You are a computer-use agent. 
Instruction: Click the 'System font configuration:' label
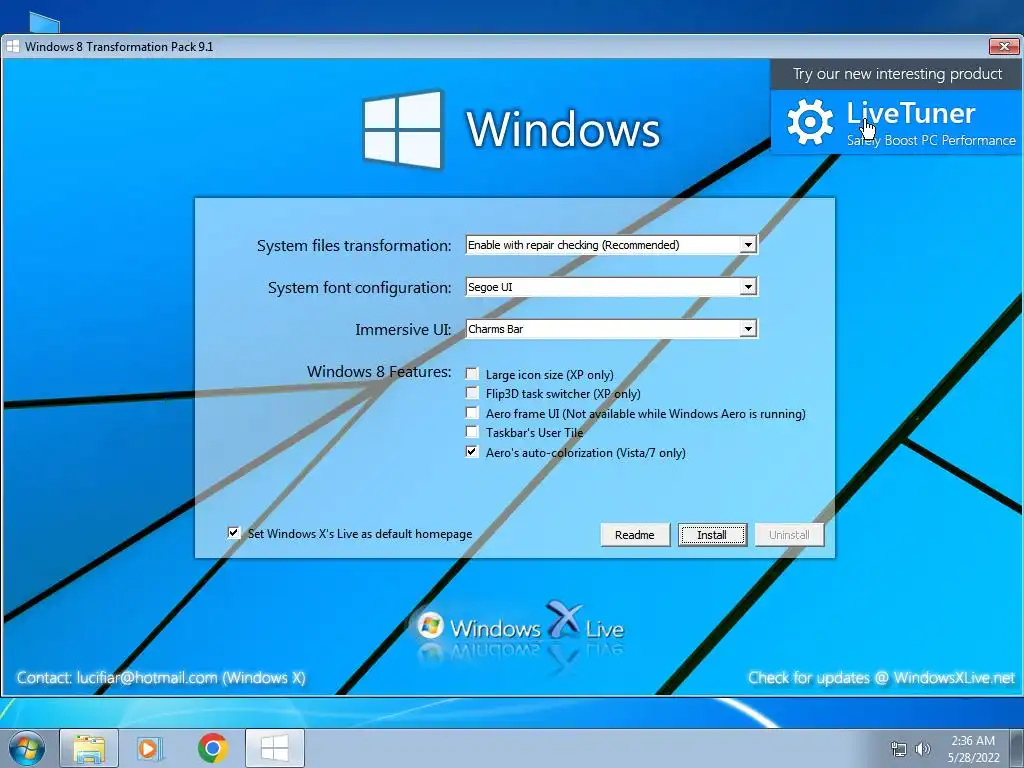(x=359, y=288)
